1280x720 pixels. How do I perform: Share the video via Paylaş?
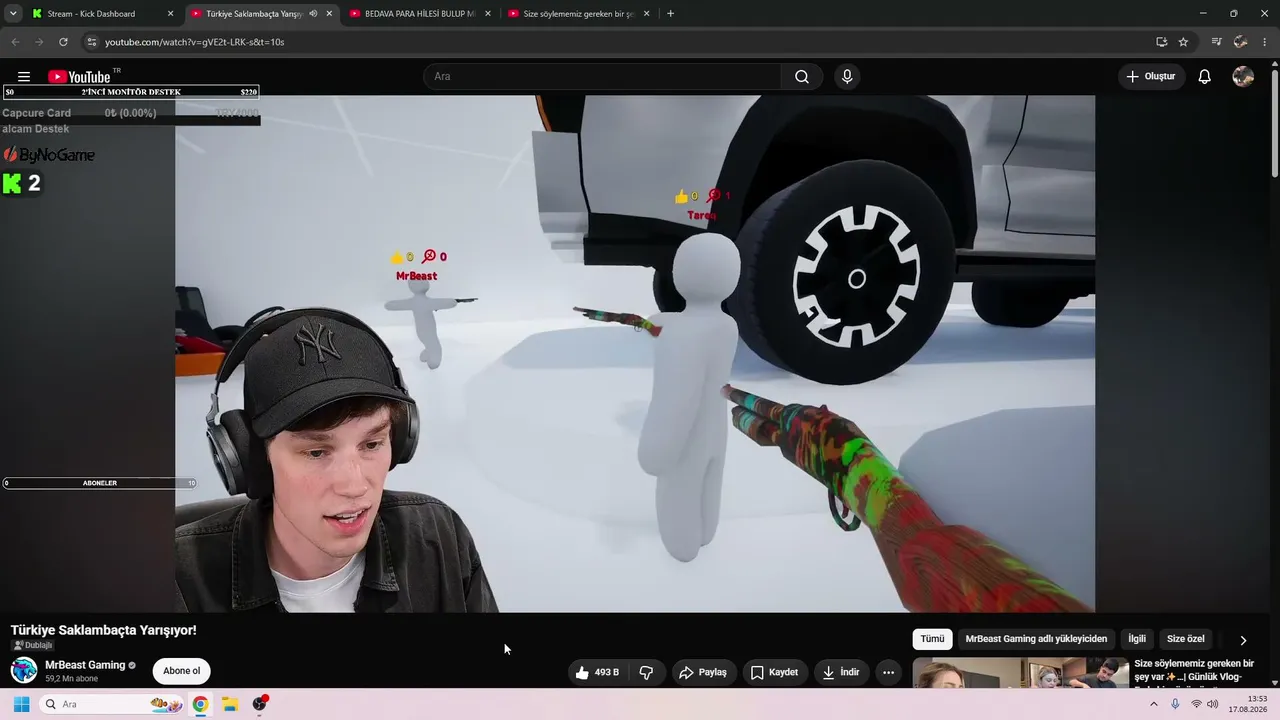703,672
